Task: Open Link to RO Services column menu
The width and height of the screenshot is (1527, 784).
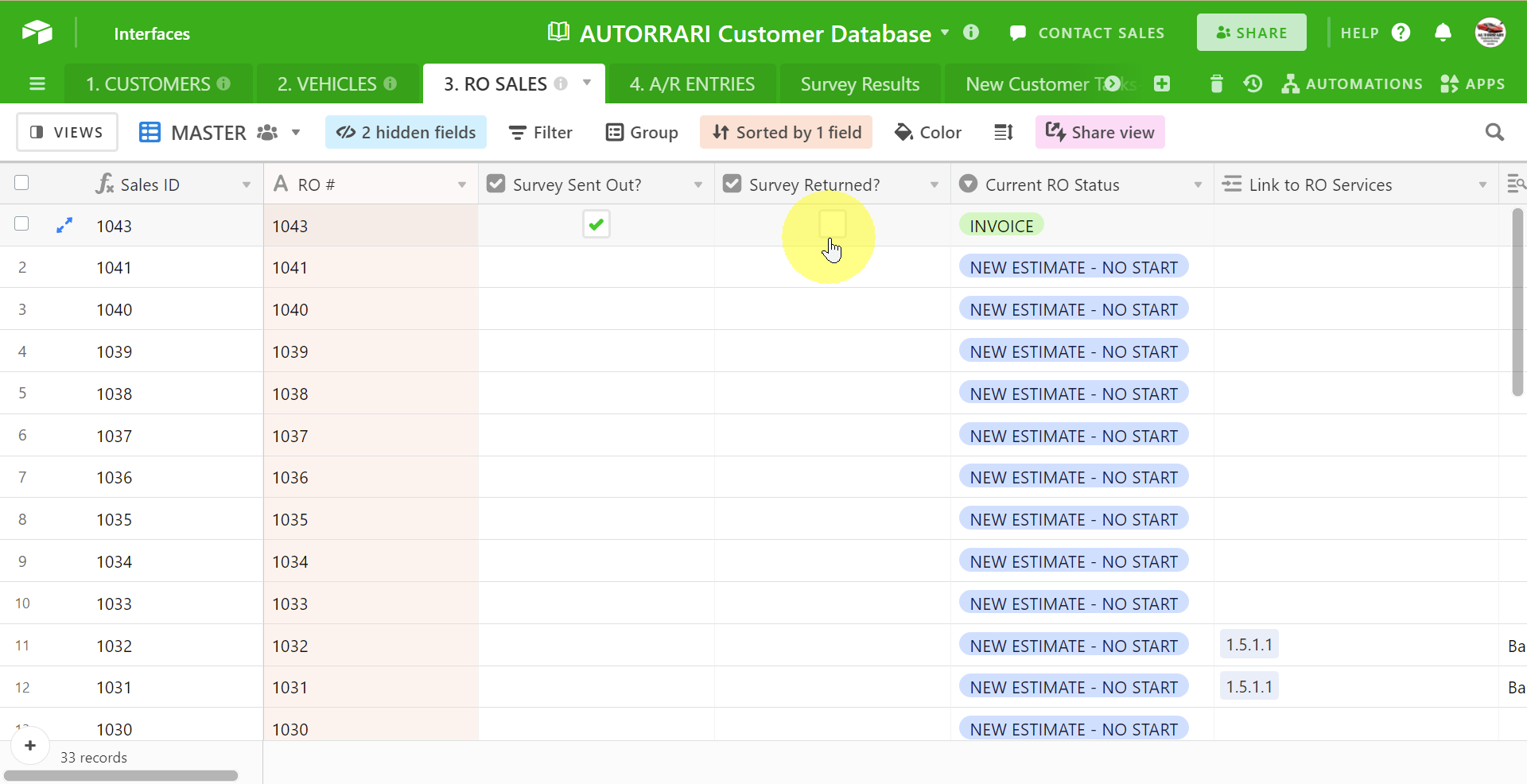Action: point(1482,185)
